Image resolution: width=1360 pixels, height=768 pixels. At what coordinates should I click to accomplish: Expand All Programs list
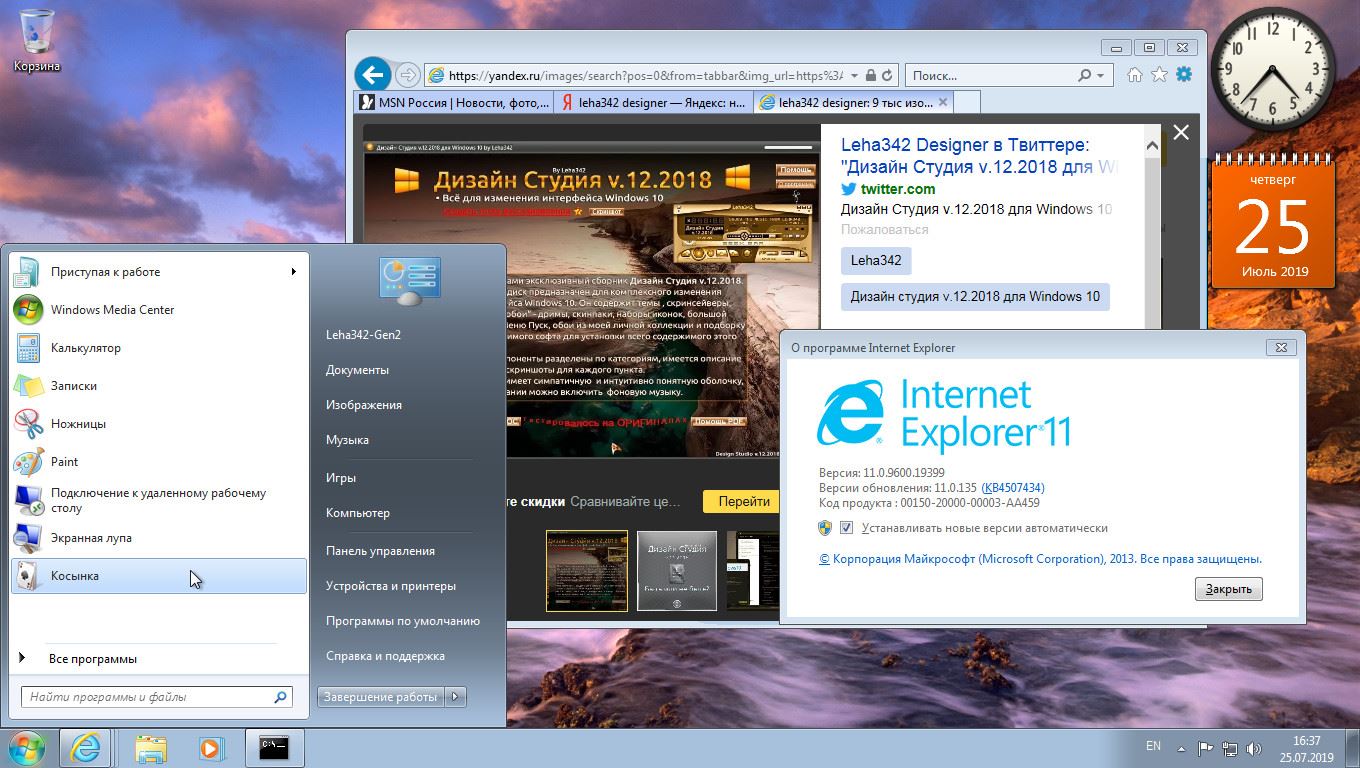click(92, 659)
